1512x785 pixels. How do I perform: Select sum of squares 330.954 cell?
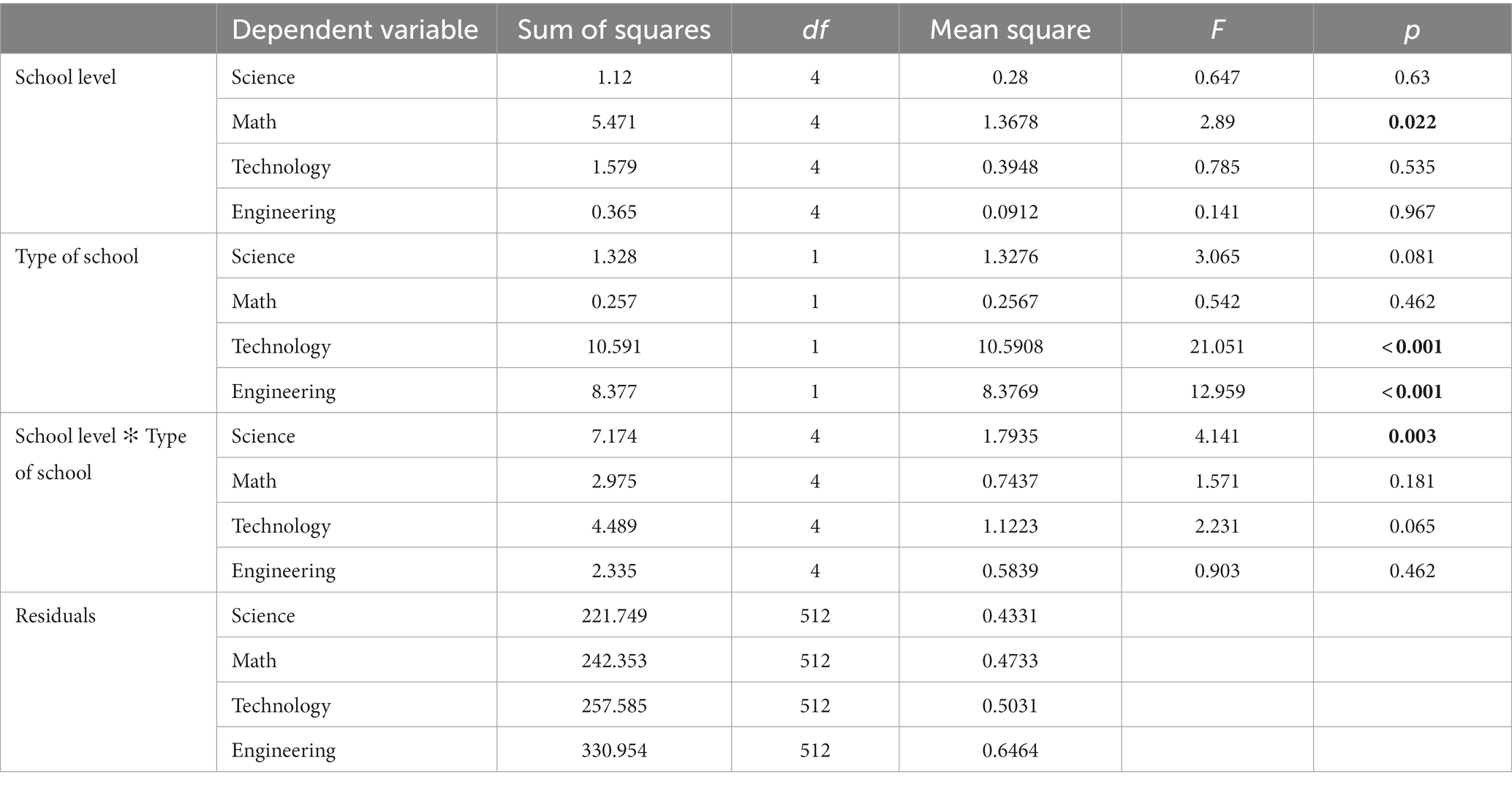[x=614, y=750]
